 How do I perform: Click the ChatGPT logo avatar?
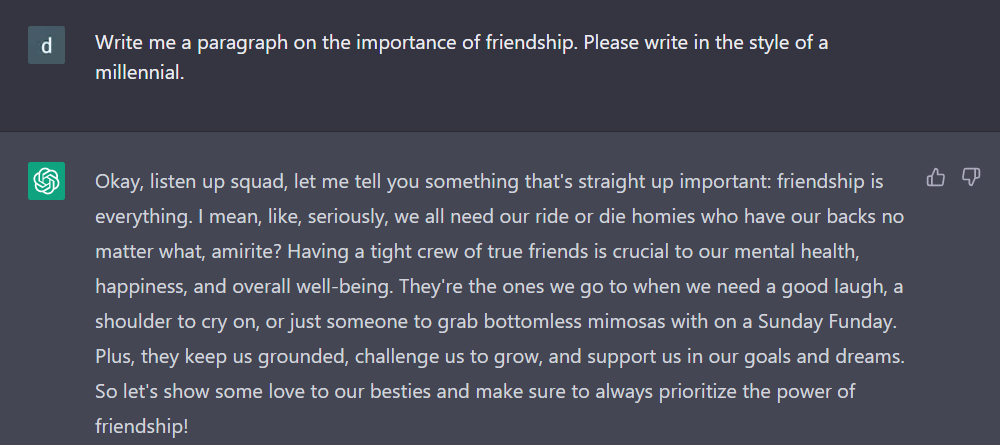point(46,181)
